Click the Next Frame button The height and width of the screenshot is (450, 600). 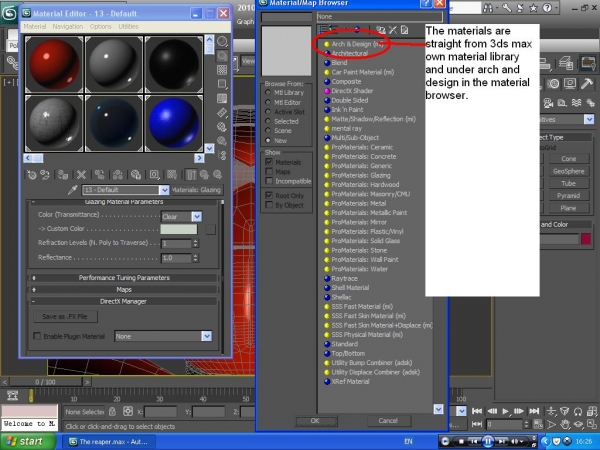tap(519, 411)
